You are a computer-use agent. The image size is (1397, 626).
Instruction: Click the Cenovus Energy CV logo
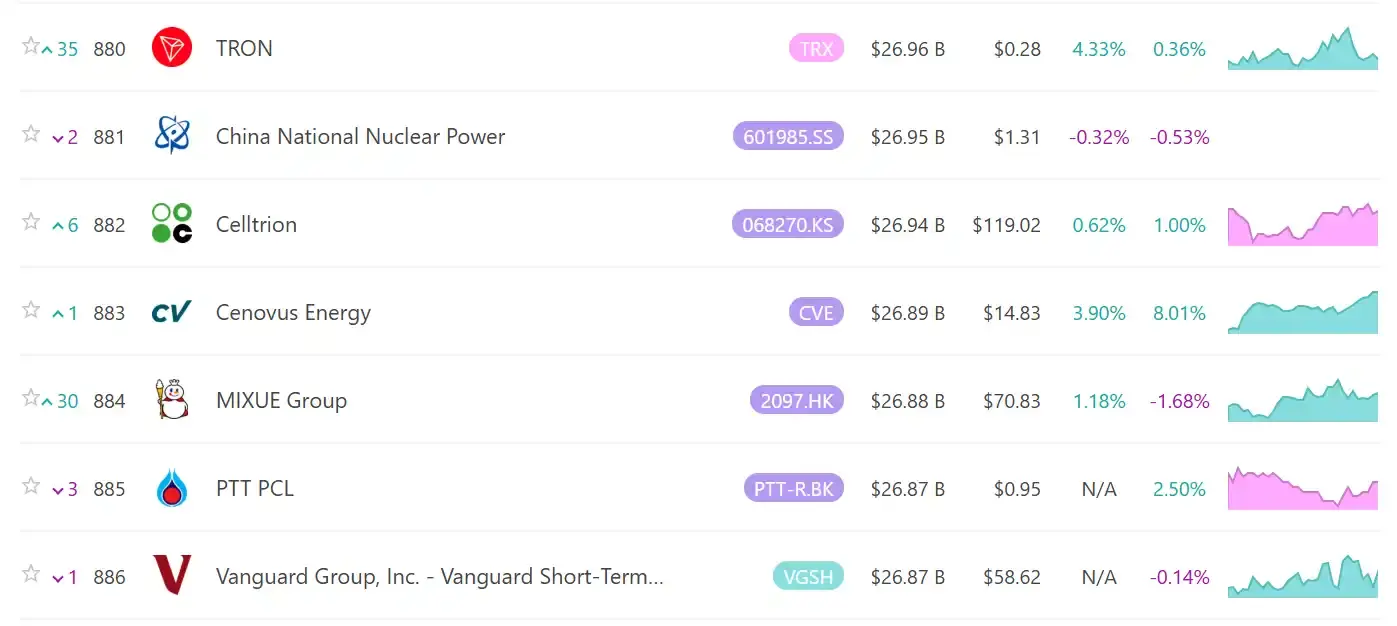[171, 312]
